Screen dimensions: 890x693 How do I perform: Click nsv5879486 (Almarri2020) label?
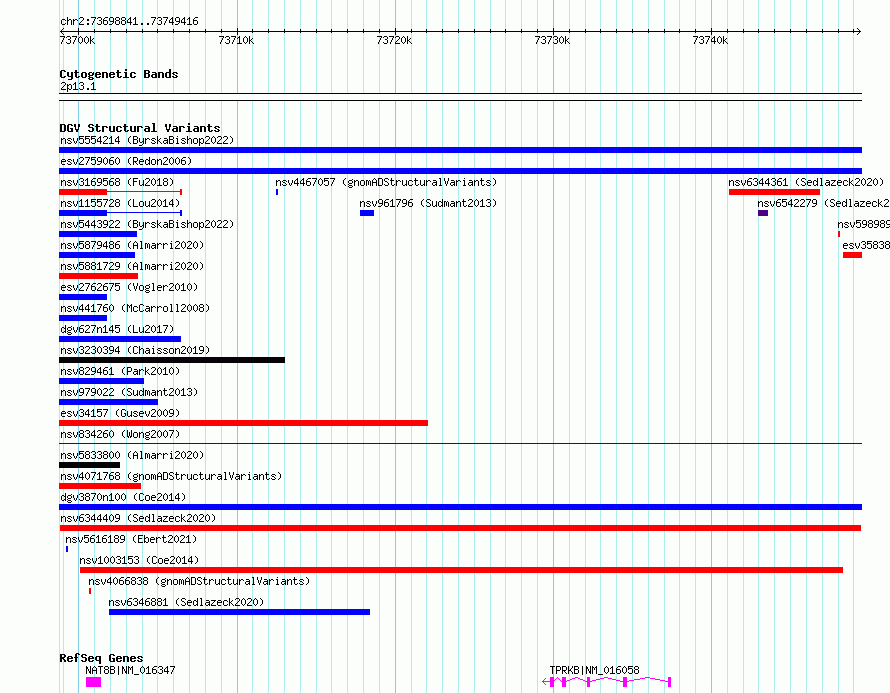[132, 245]
